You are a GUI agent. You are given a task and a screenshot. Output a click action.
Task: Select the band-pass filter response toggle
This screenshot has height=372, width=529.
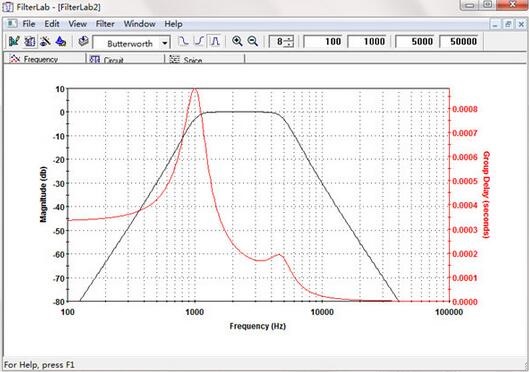point(215,41)
